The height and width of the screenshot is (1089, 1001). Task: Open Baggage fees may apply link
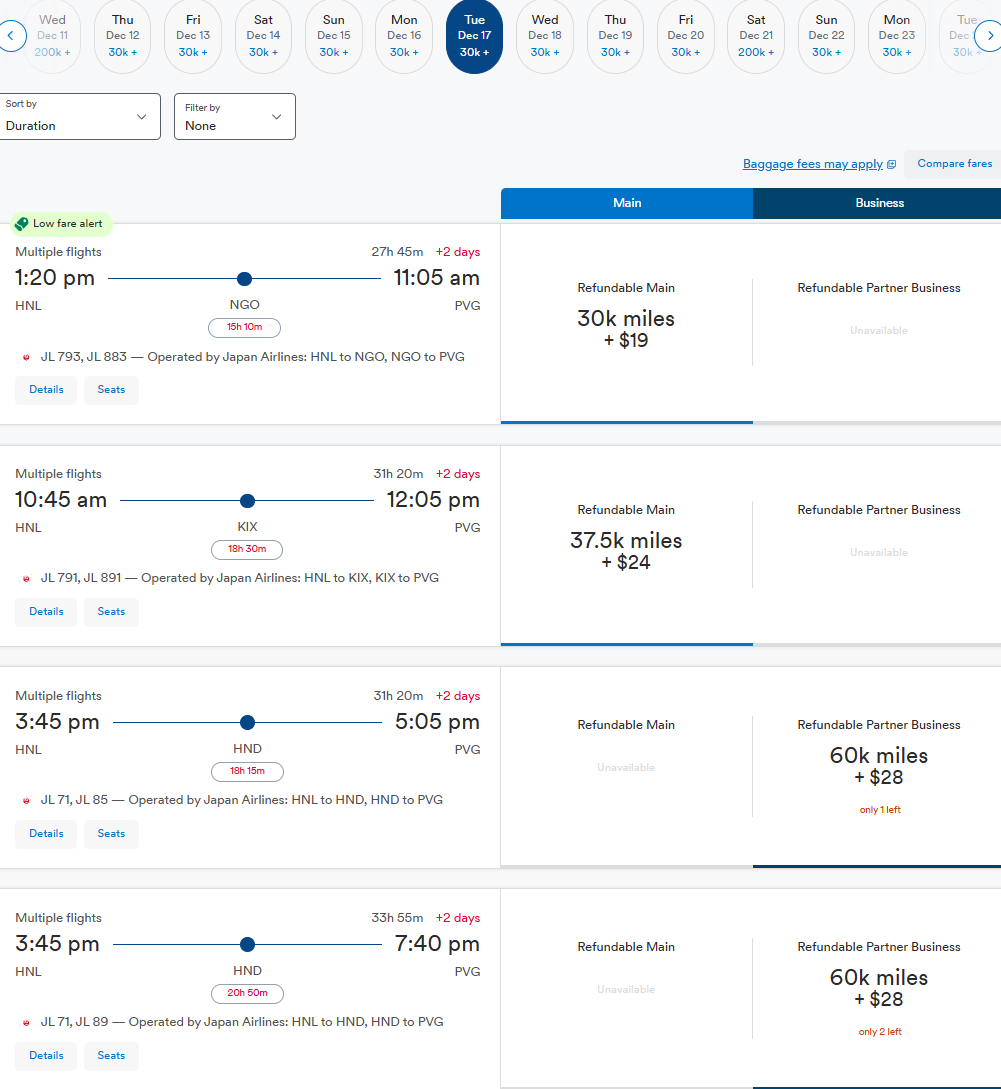click(x=812, y=164)
